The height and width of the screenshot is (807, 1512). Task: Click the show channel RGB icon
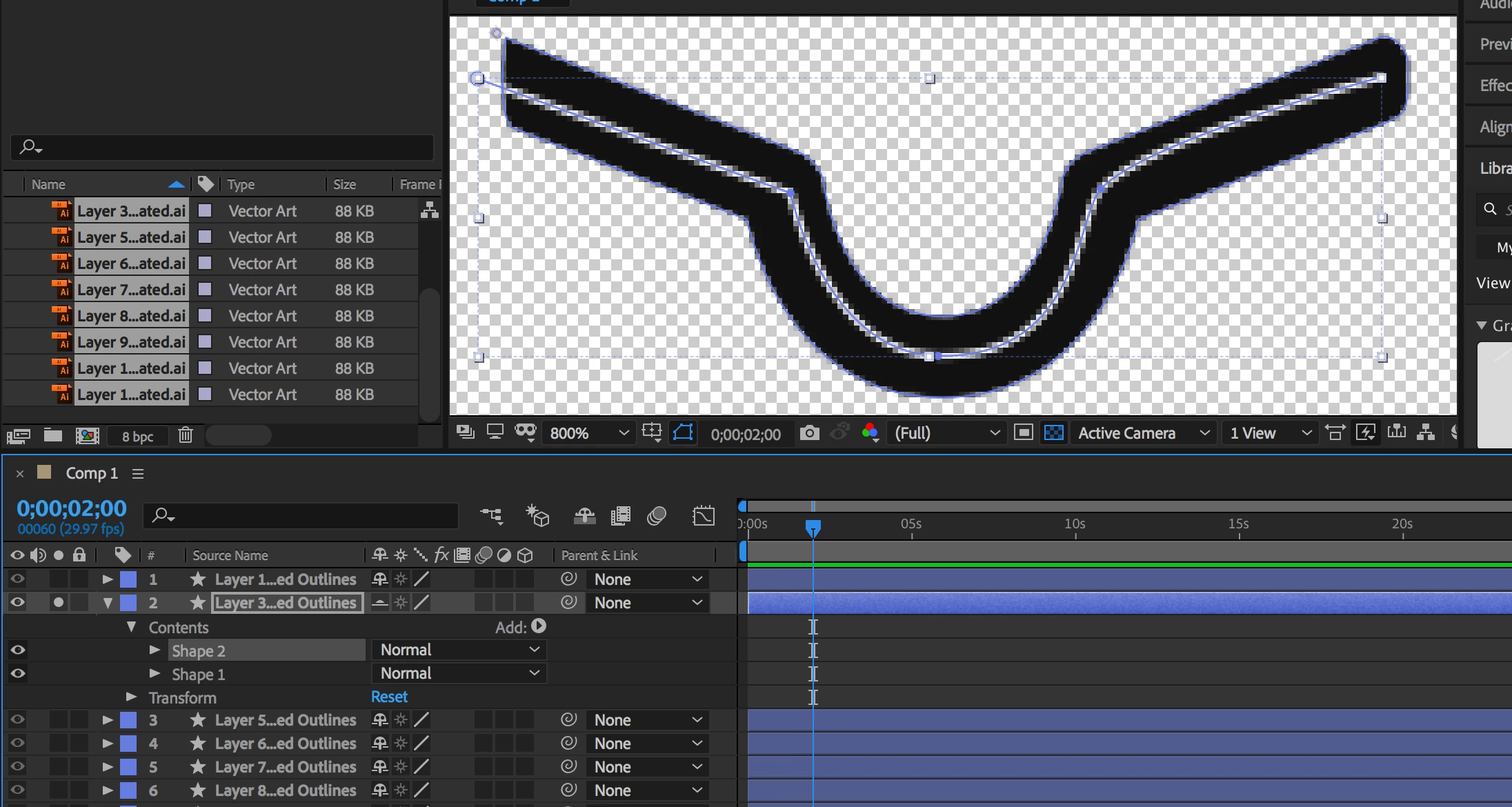coord(870,433)
